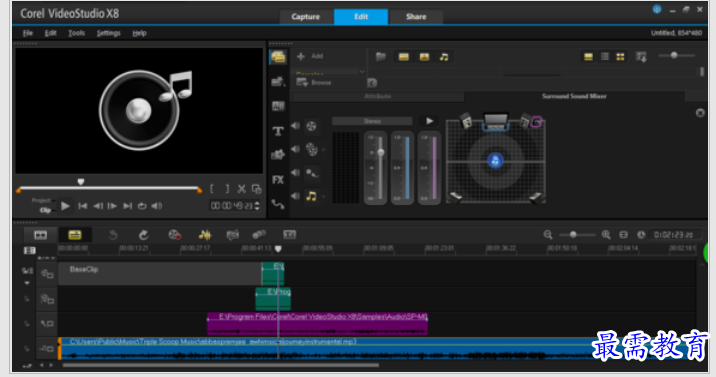Open the Stereo mode dropdown

click(372, 121)
